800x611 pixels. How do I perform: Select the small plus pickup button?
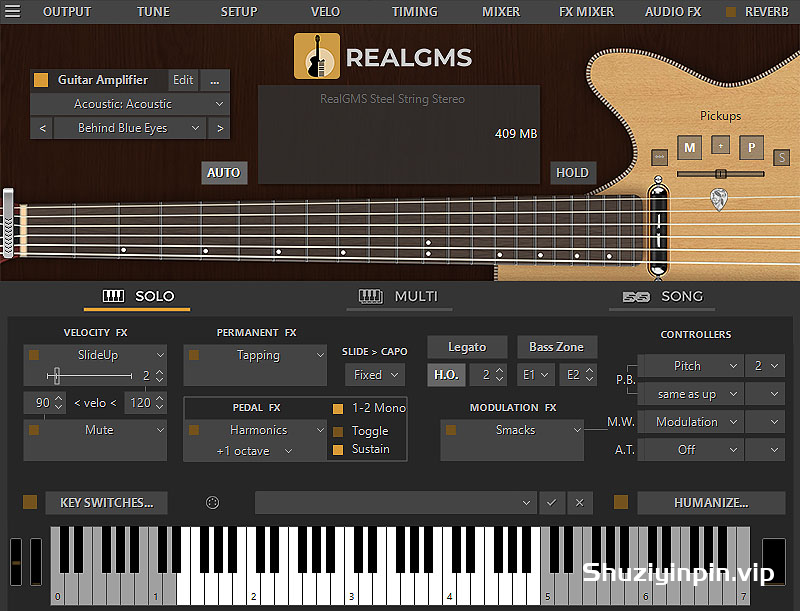coord(720,145)
